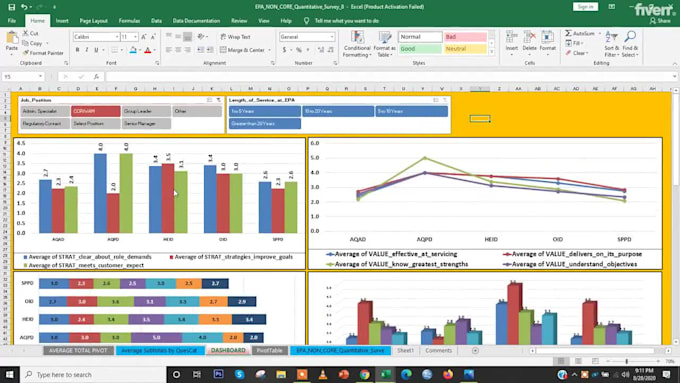Apply the Neutral cell style
Image resolution: width=680 pixels, height=383 pixels.
pyautogui.click(x=465, y=49)
